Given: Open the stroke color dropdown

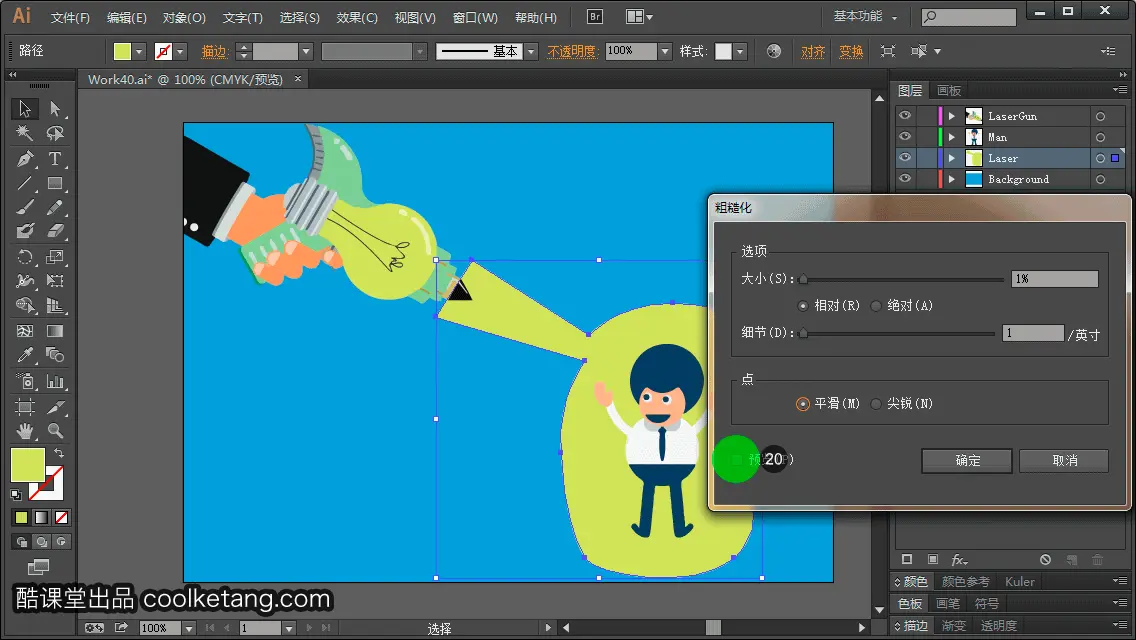Looking at the screenshot, I should tap(180, 51).
